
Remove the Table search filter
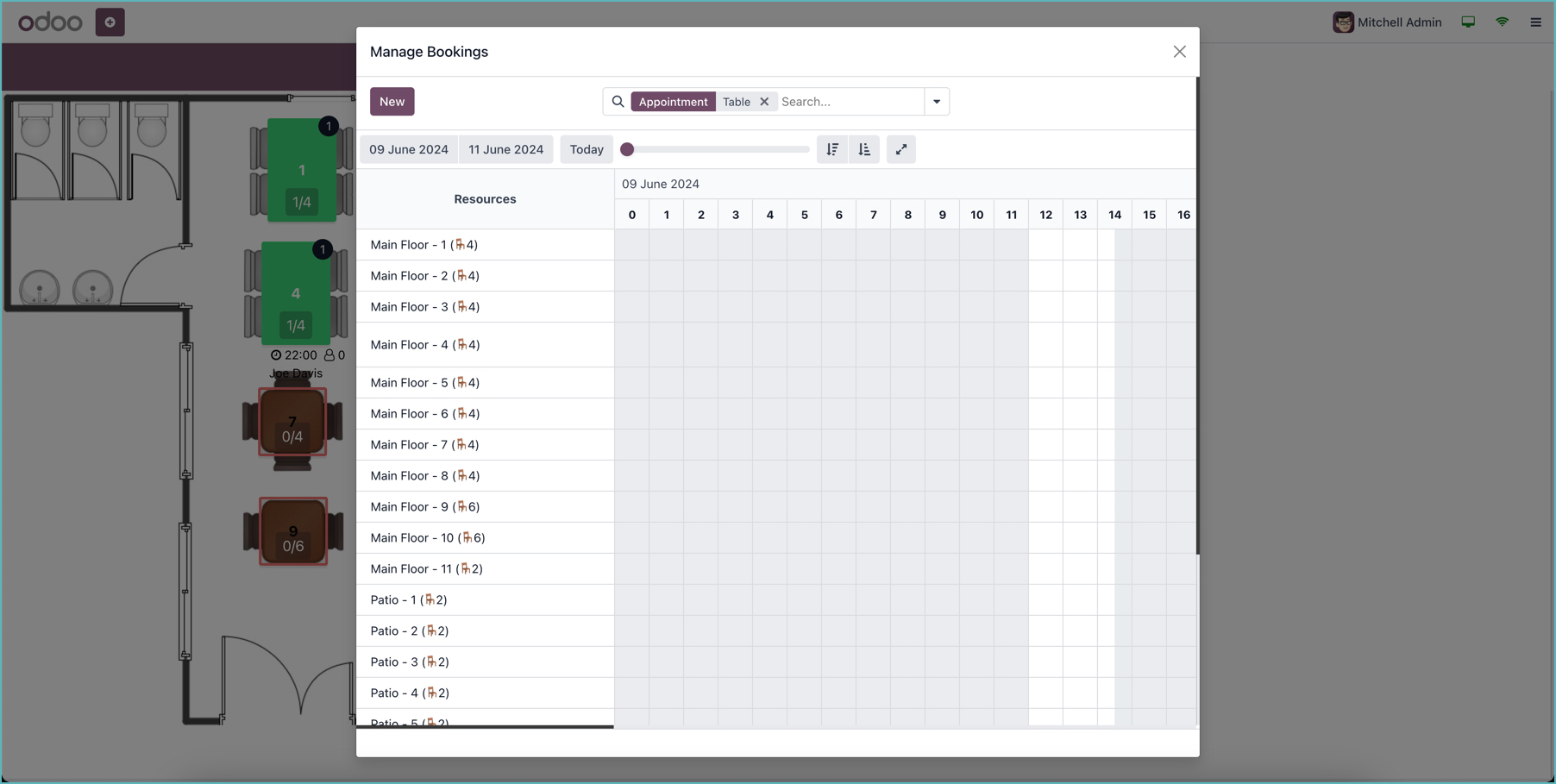coord(765,101)
